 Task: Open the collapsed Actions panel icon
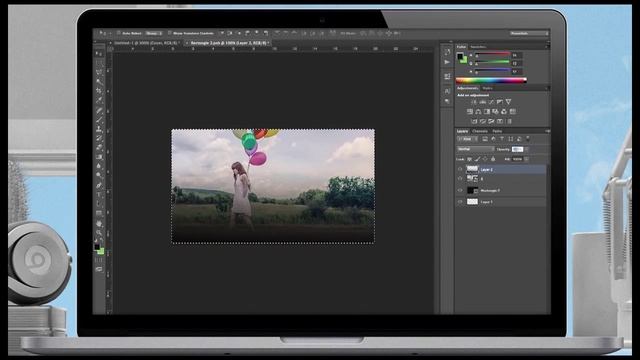click(447, 62)
